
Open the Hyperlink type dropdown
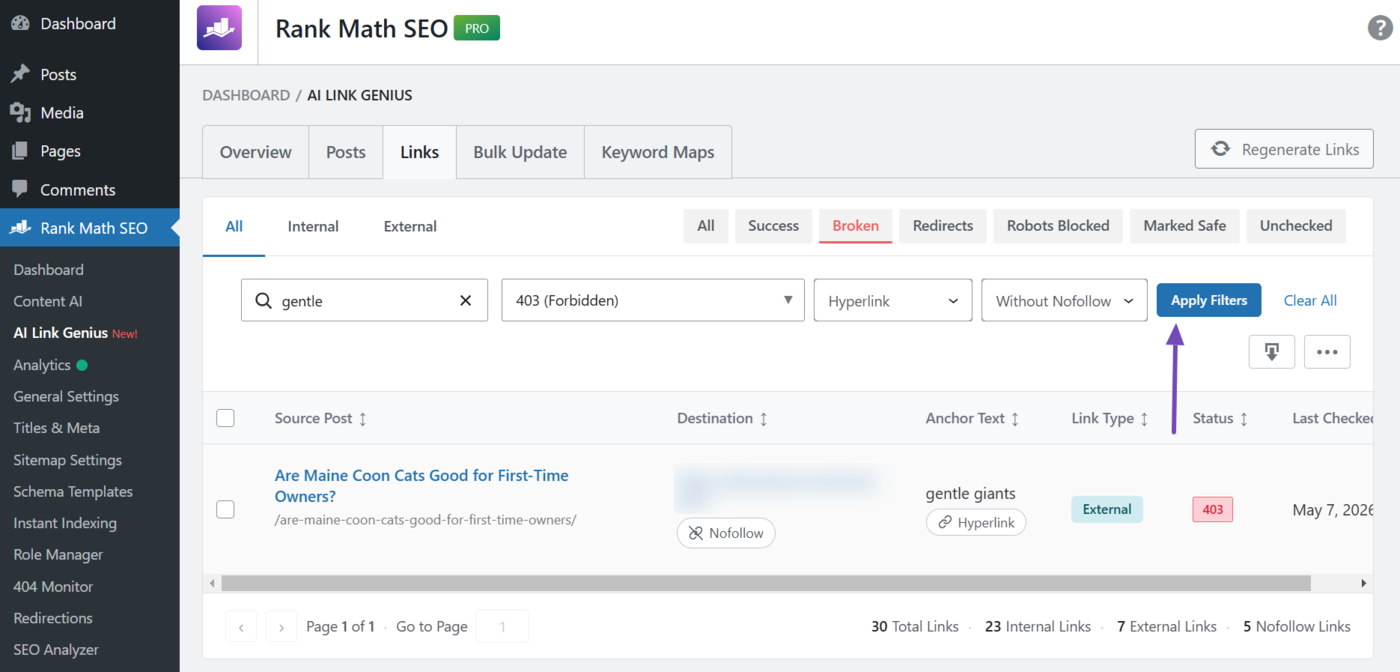point(893,300)
